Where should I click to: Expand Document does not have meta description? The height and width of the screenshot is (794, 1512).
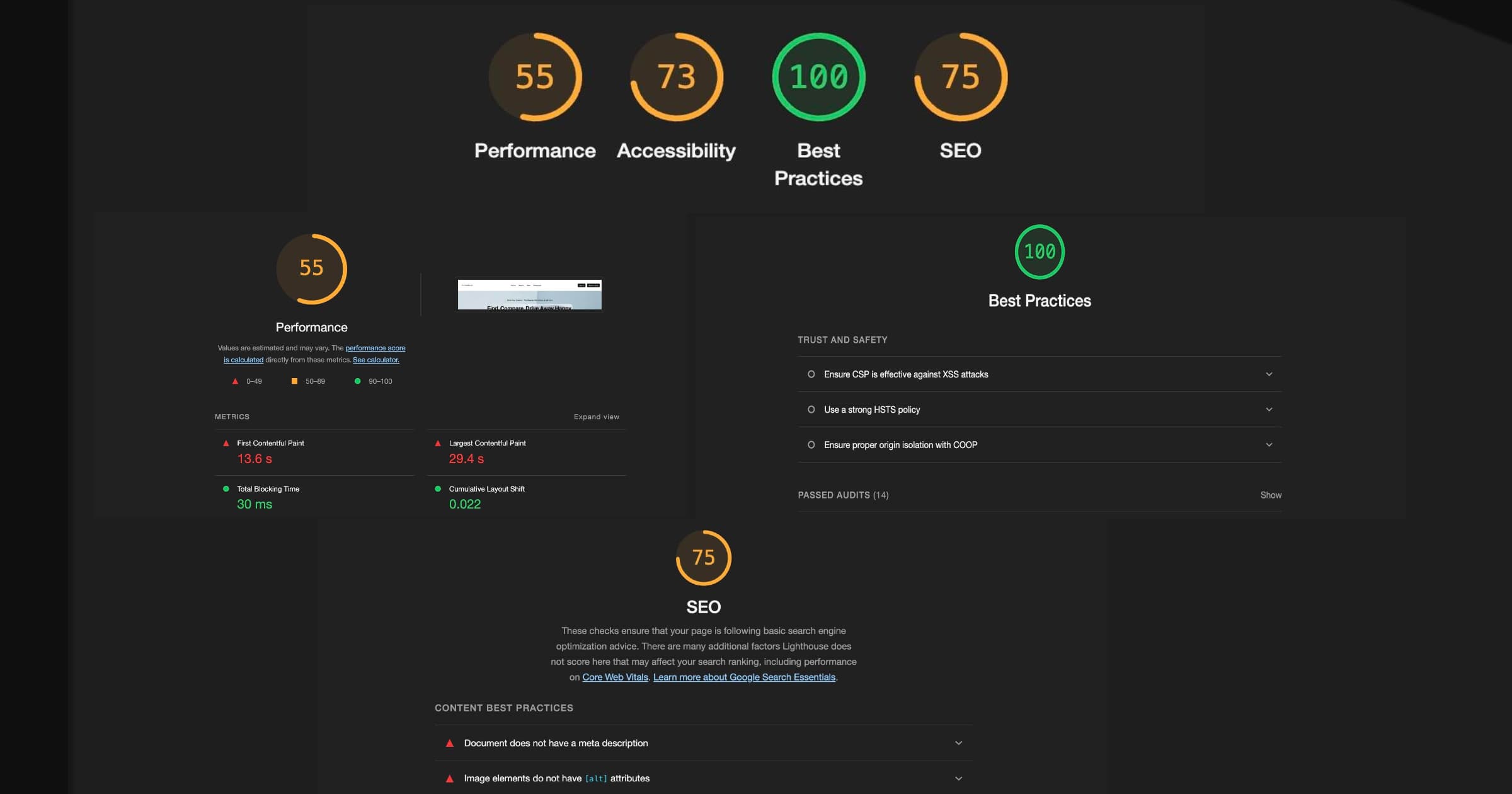tap(958, 744)
